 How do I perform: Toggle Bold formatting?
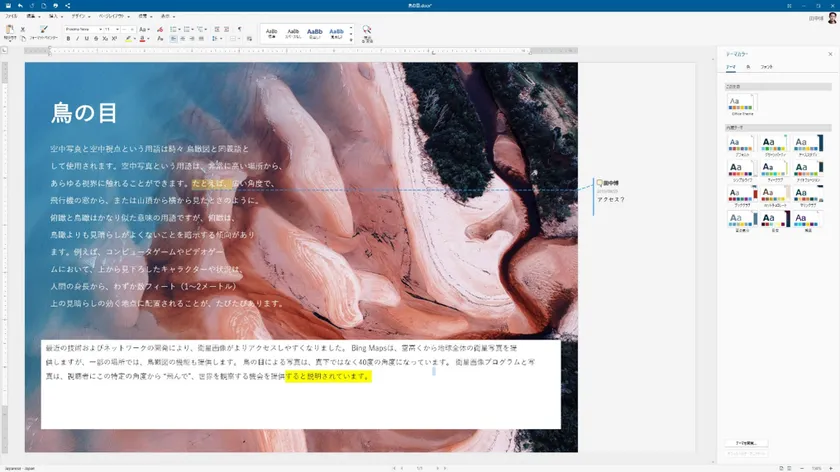68,39
